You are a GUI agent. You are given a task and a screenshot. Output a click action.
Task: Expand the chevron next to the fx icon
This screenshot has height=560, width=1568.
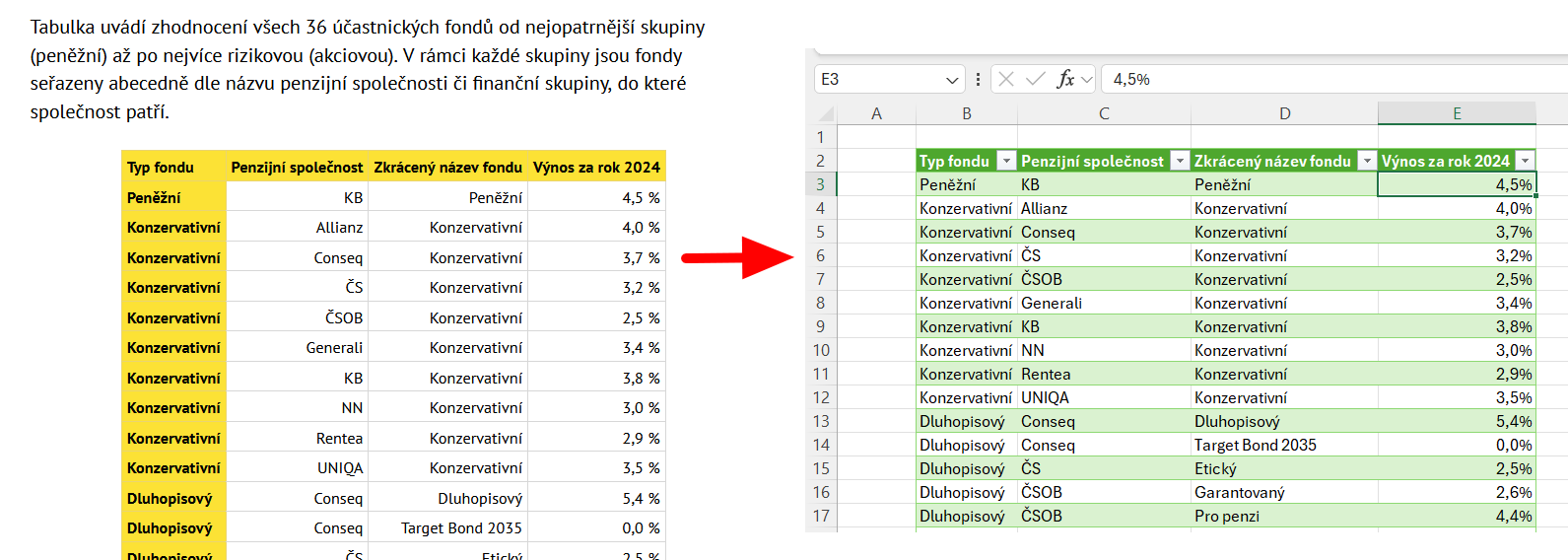click(1087, 80)
